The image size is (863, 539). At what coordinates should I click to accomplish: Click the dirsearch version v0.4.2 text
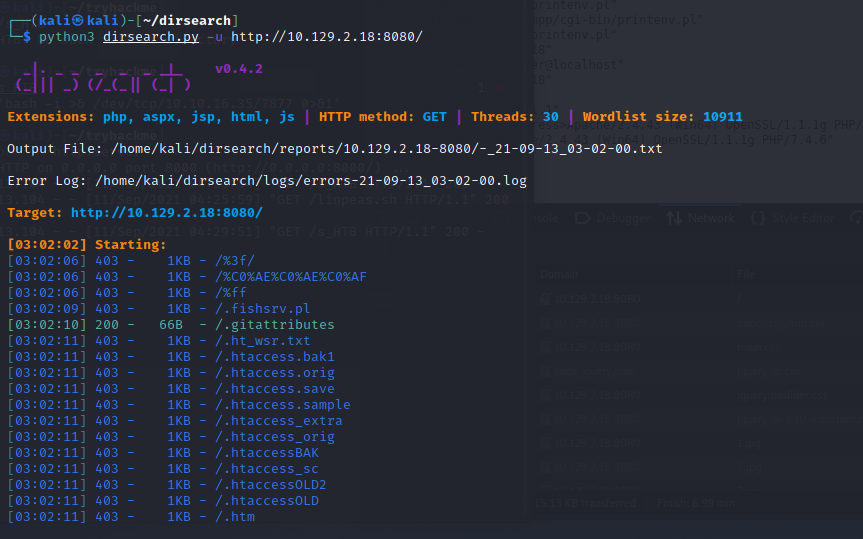pos(239,69)
